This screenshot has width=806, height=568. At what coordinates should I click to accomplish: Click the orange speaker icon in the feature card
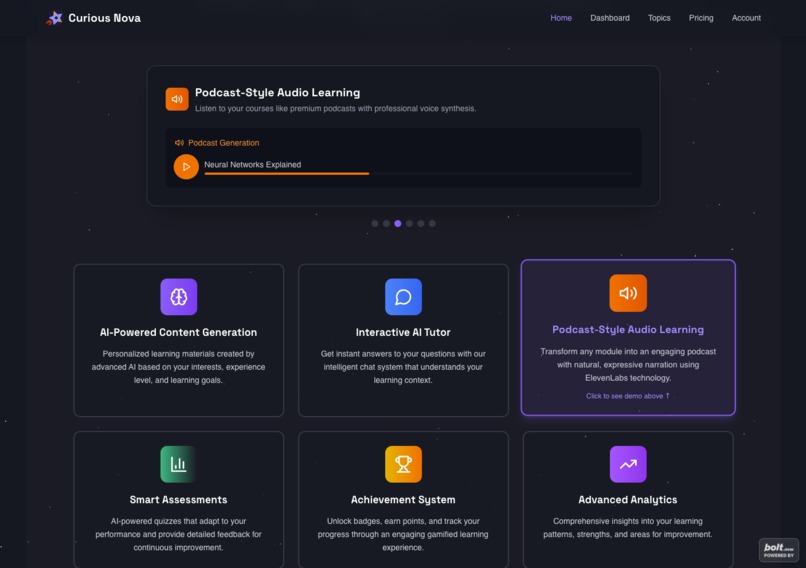pos(628,293)
